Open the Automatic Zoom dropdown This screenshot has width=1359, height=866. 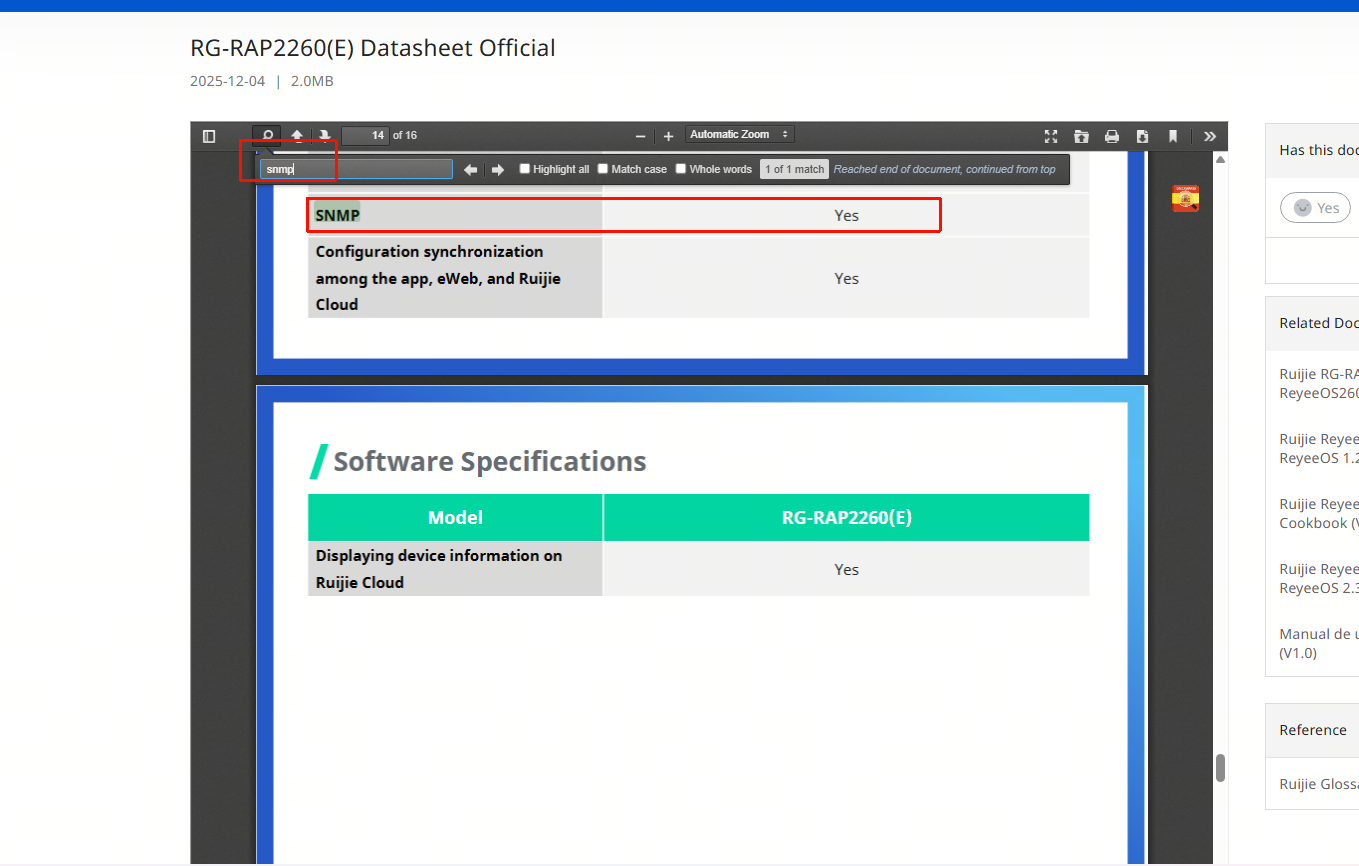coord(739,135)
